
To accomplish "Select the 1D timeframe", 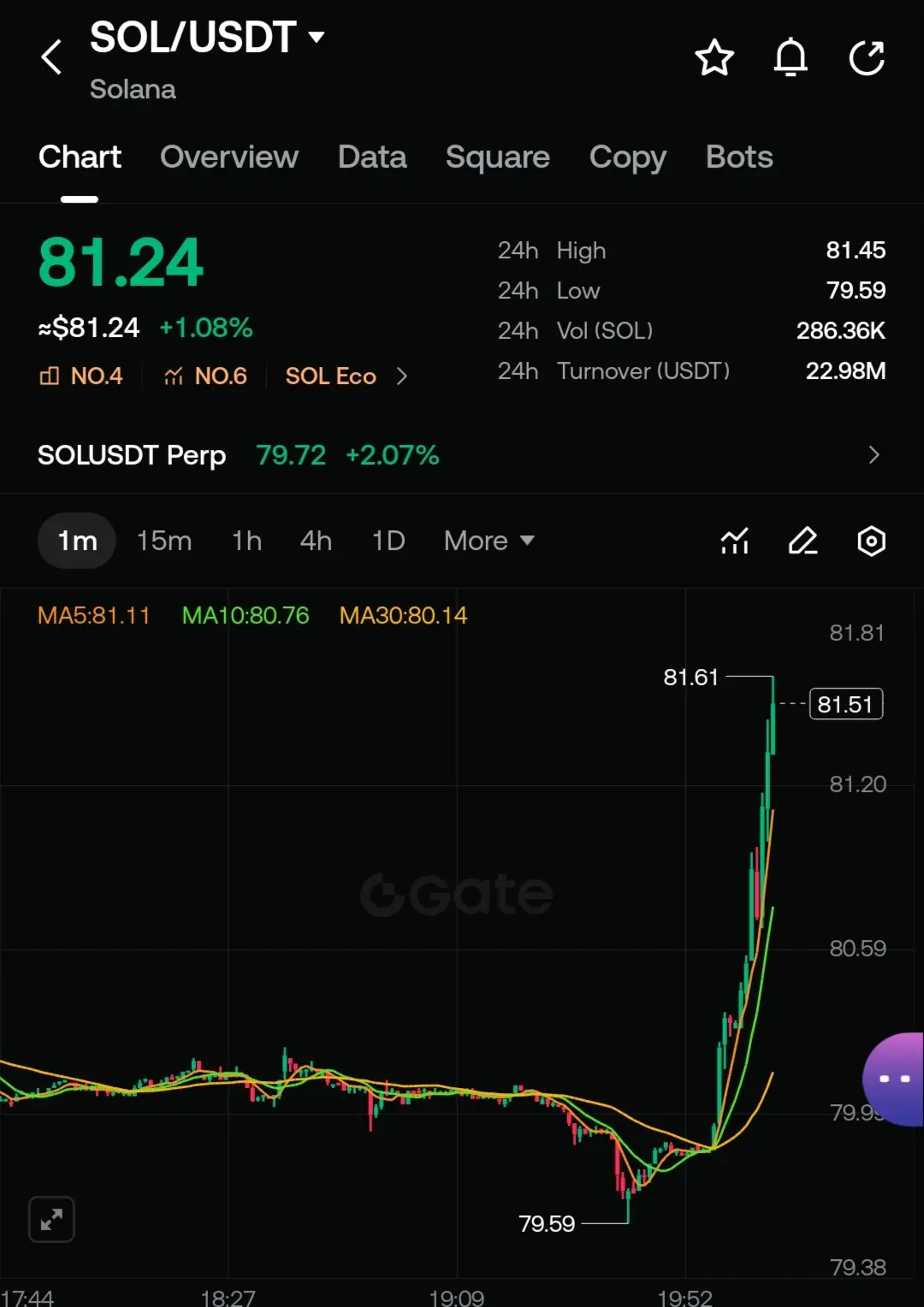I will [x=388, y=541].
